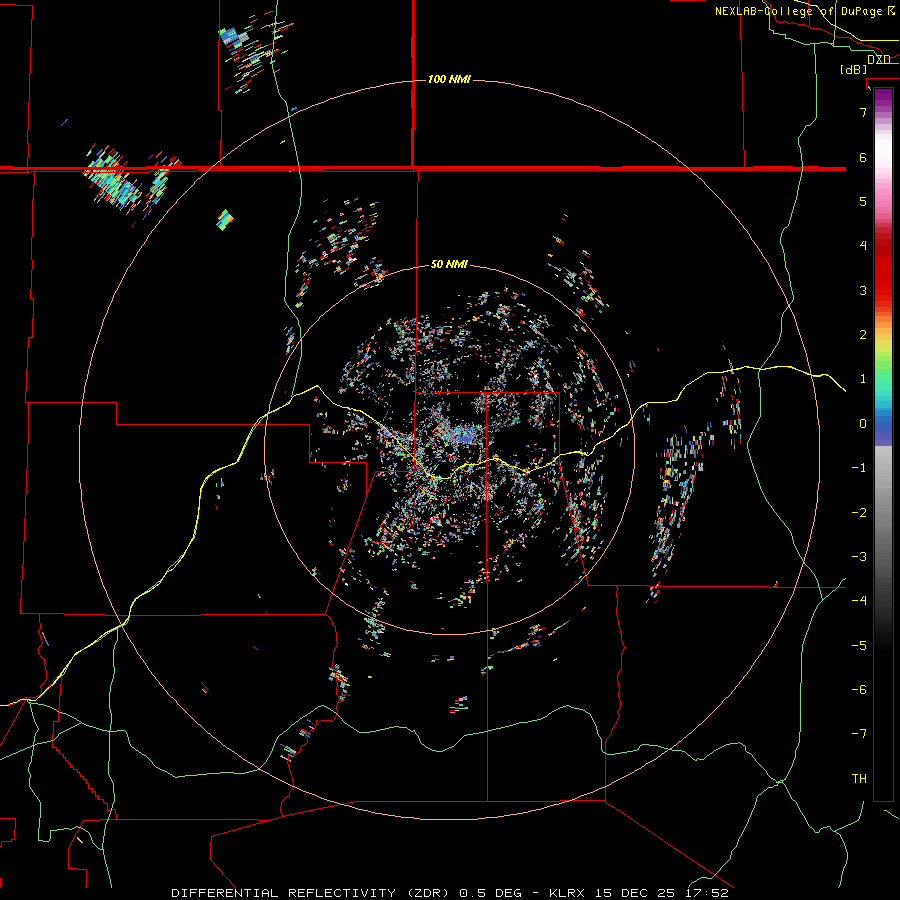
Task: Click the '100 NMI' range ring label
Action: 449,79
